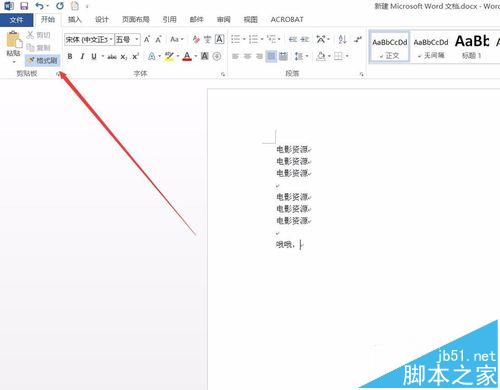500x390 pixels.
Task: Apply text effects icon
Action: coord(151,57)
